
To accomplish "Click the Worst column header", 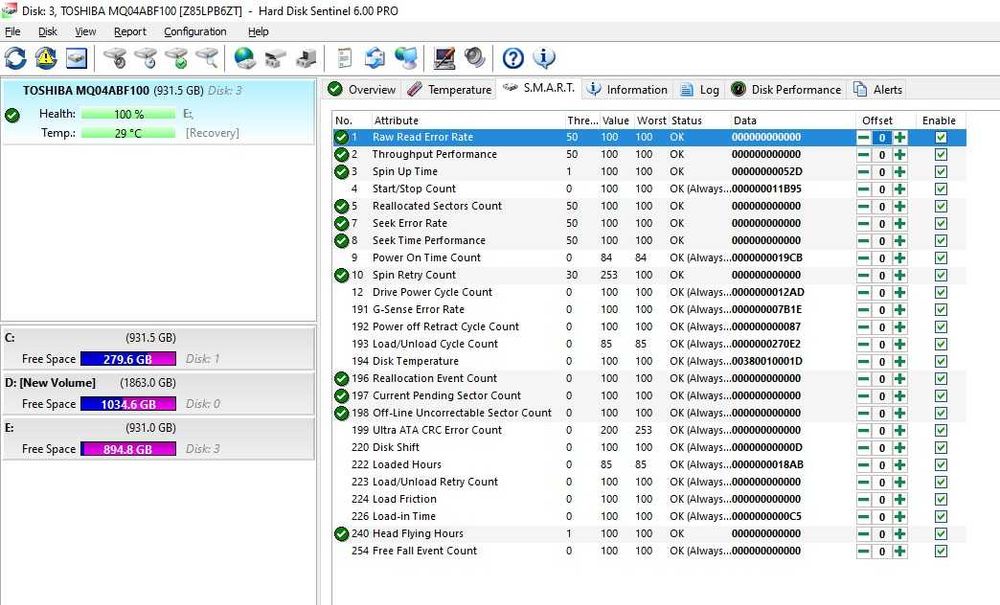I will [651, 120].
